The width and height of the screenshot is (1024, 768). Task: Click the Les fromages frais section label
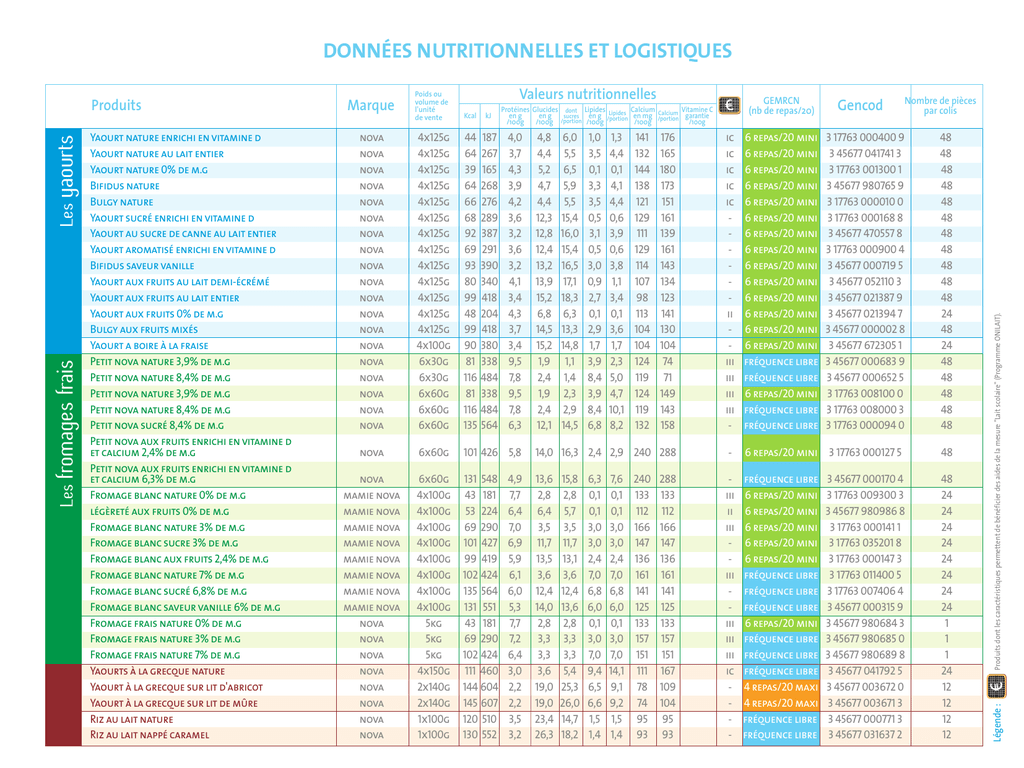tap(67, 434)
